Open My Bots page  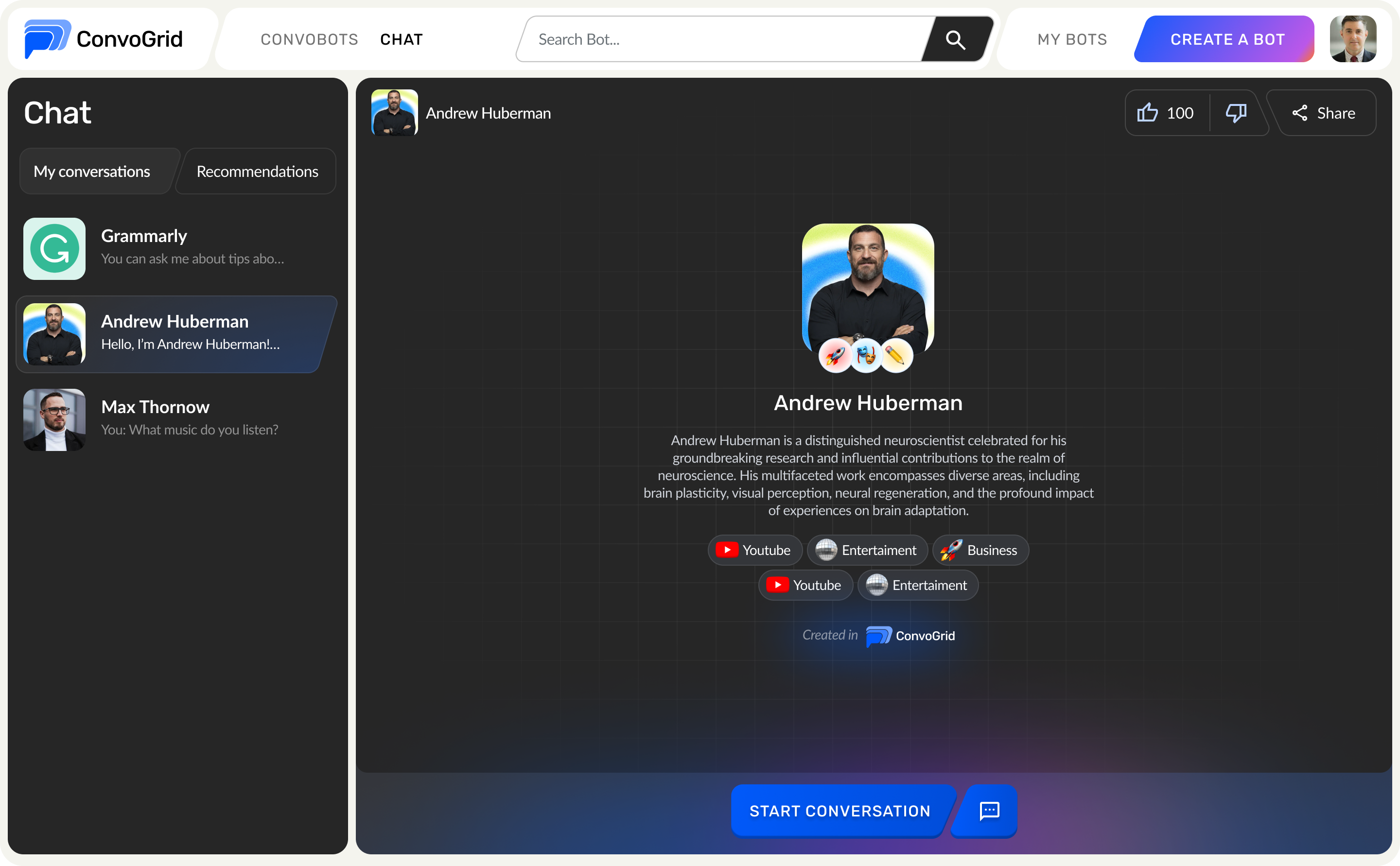pyautogui.click(x=1072, y=39)
